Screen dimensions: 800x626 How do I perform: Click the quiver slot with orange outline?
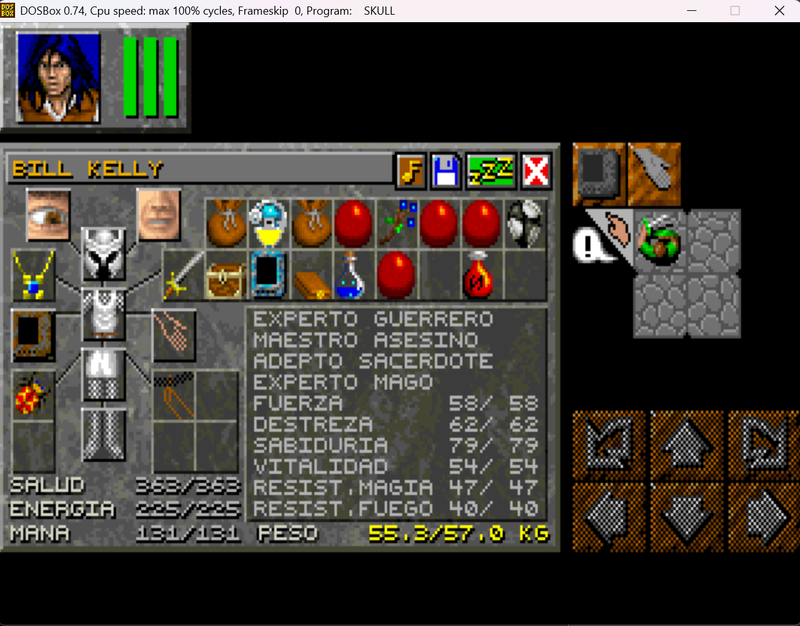tap(174, 396)
